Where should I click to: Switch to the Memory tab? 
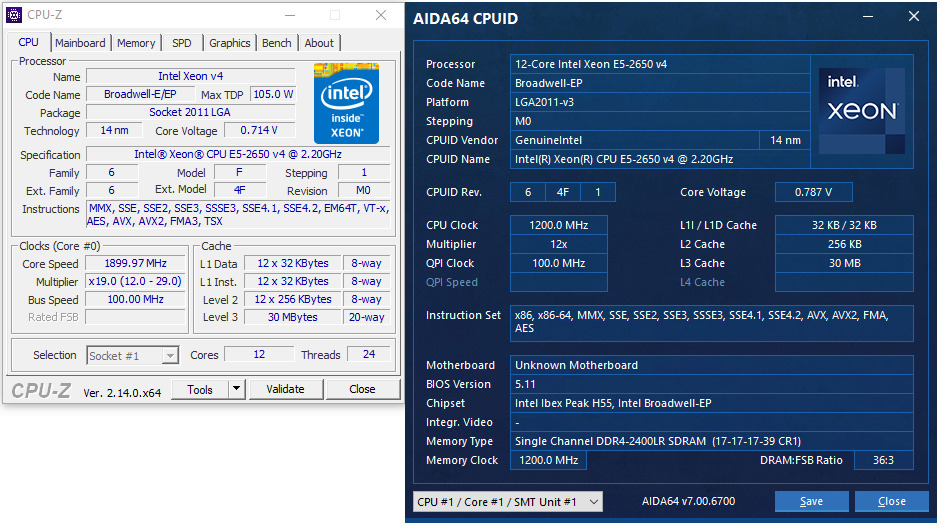click(136, 43)
